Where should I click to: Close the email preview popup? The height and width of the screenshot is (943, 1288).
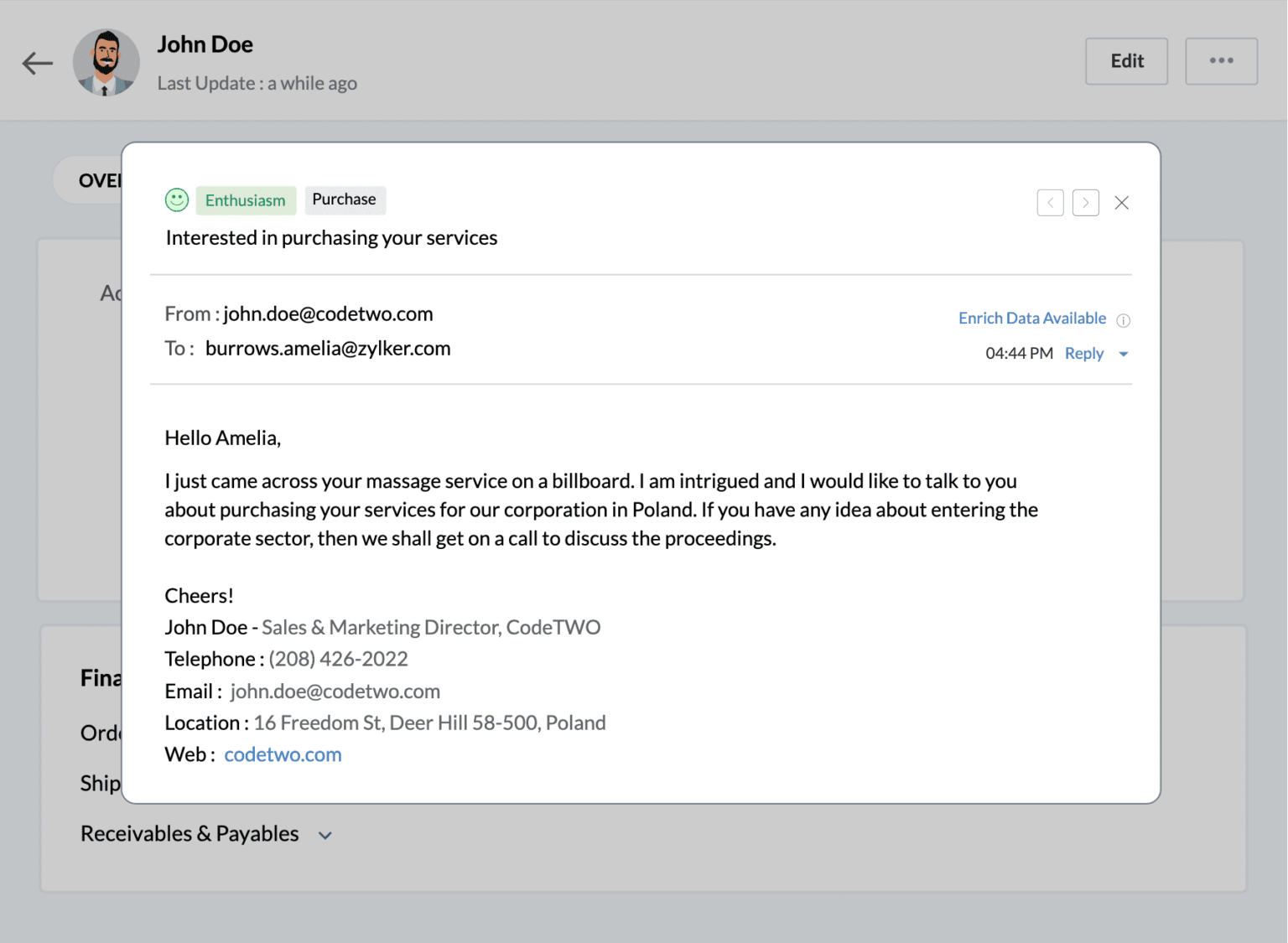1122,202
